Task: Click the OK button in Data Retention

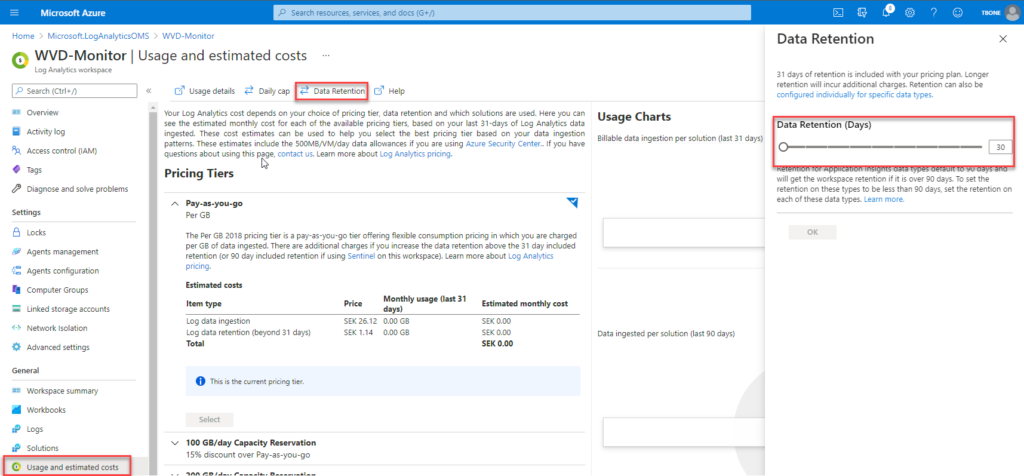Action: click(812, 232)
